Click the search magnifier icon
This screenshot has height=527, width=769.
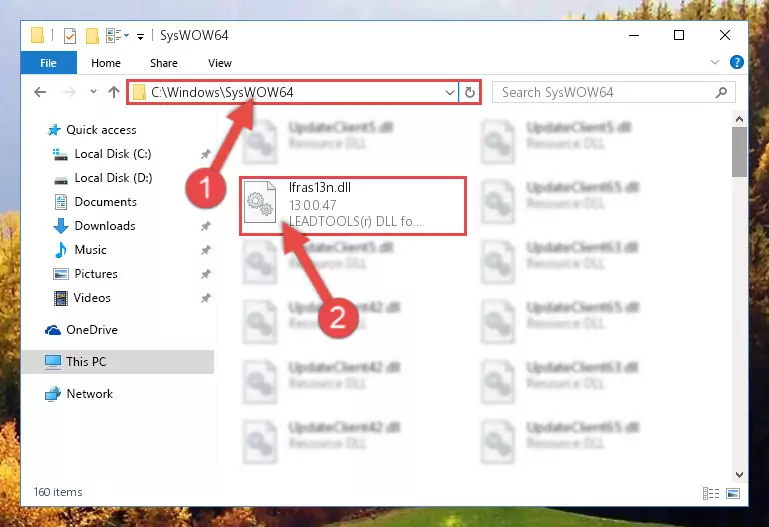[721, 92]
